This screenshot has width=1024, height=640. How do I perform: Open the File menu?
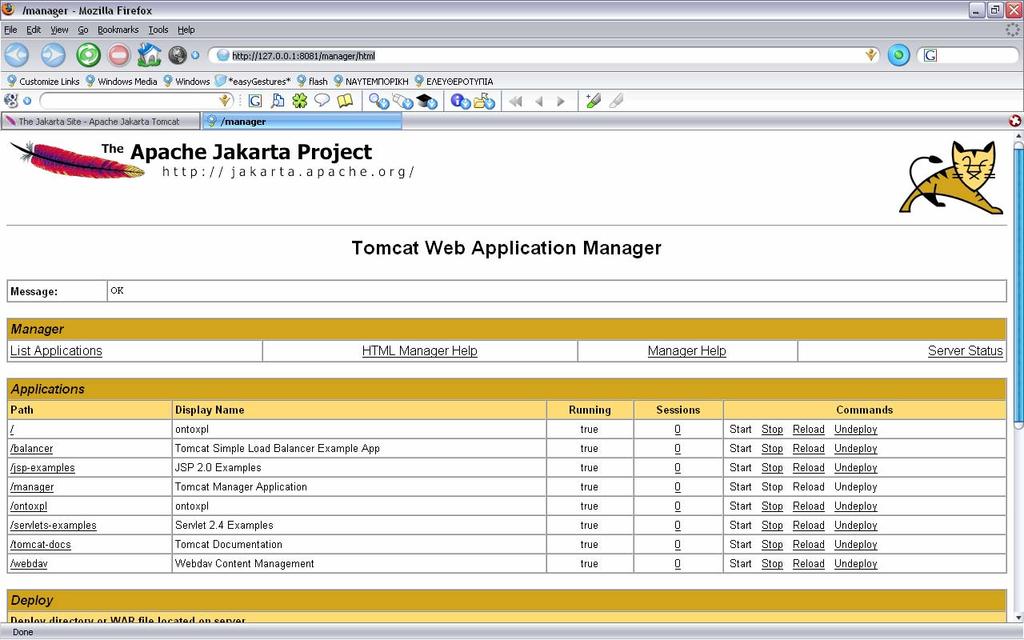(x=10, y=29)
